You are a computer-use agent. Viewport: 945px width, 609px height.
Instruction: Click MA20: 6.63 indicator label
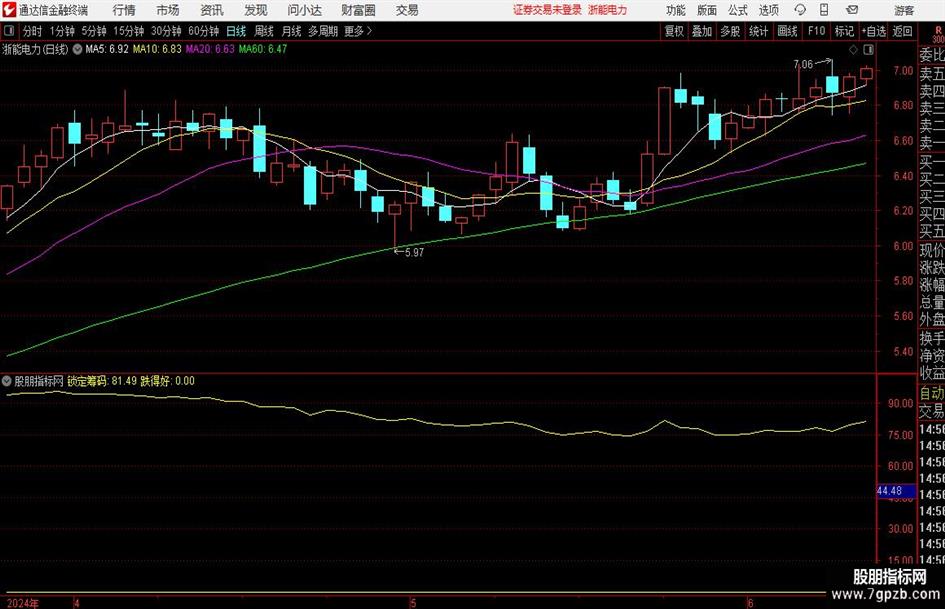[210, 49]
